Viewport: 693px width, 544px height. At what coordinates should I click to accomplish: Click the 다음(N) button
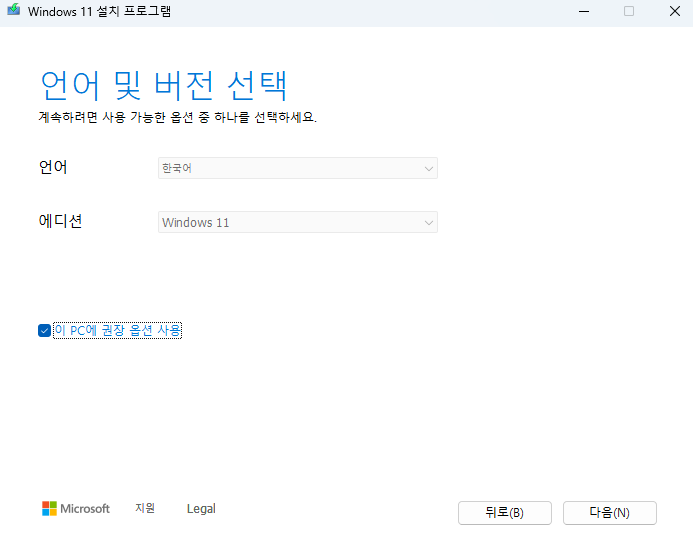click(609, 513)
